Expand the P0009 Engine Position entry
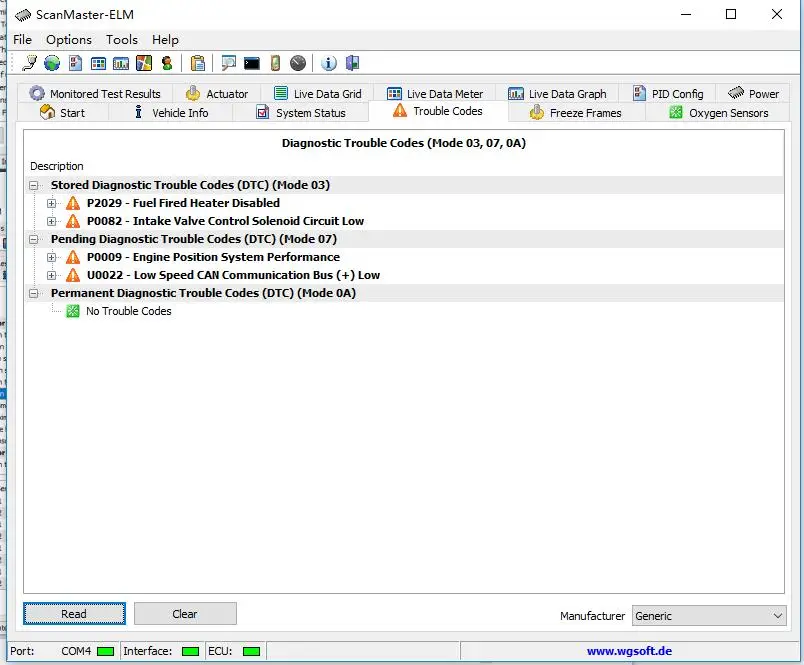 tap(51, 257)
